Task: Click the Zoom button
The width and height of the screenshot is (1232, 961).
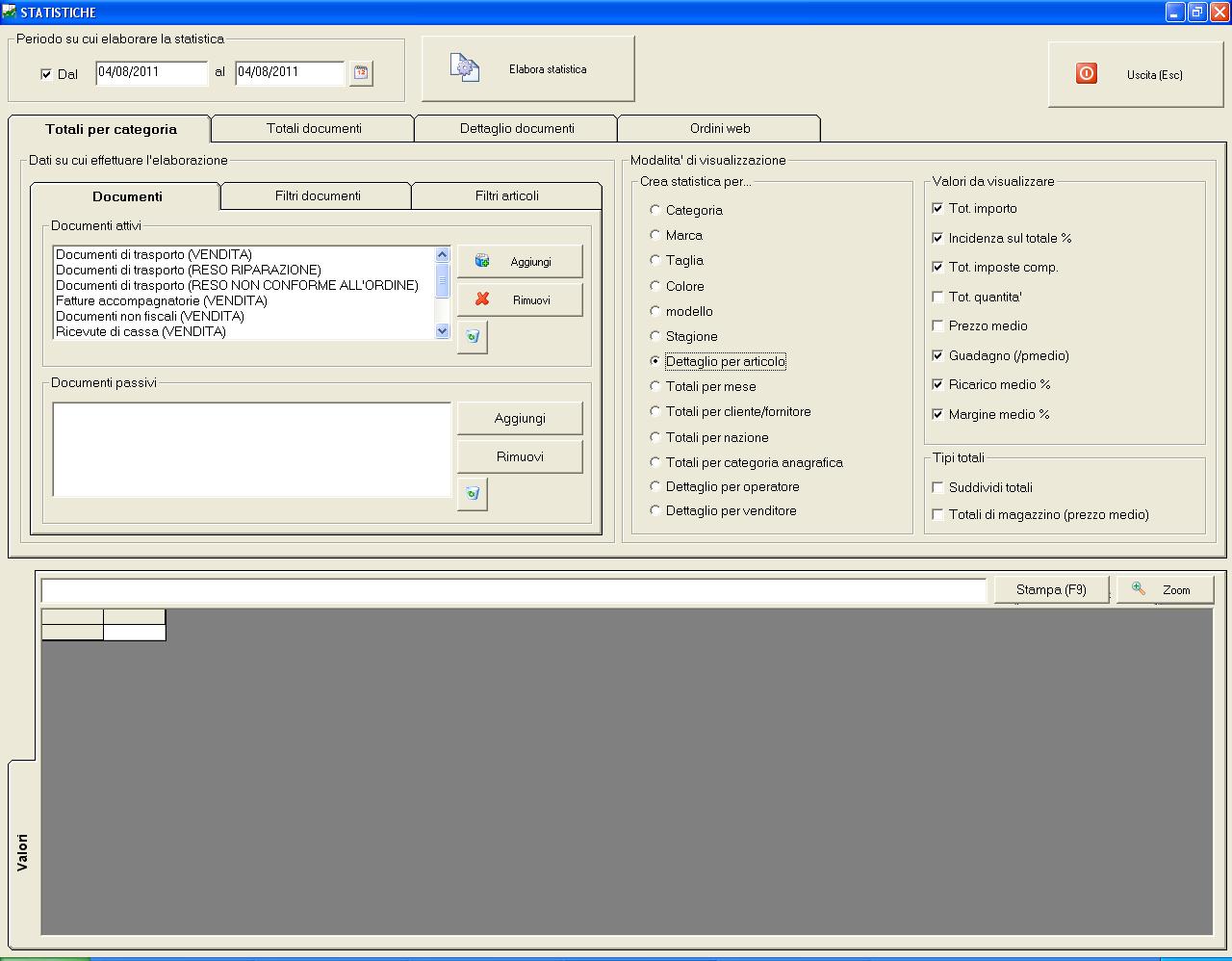Action: [x=1165, y=589]
